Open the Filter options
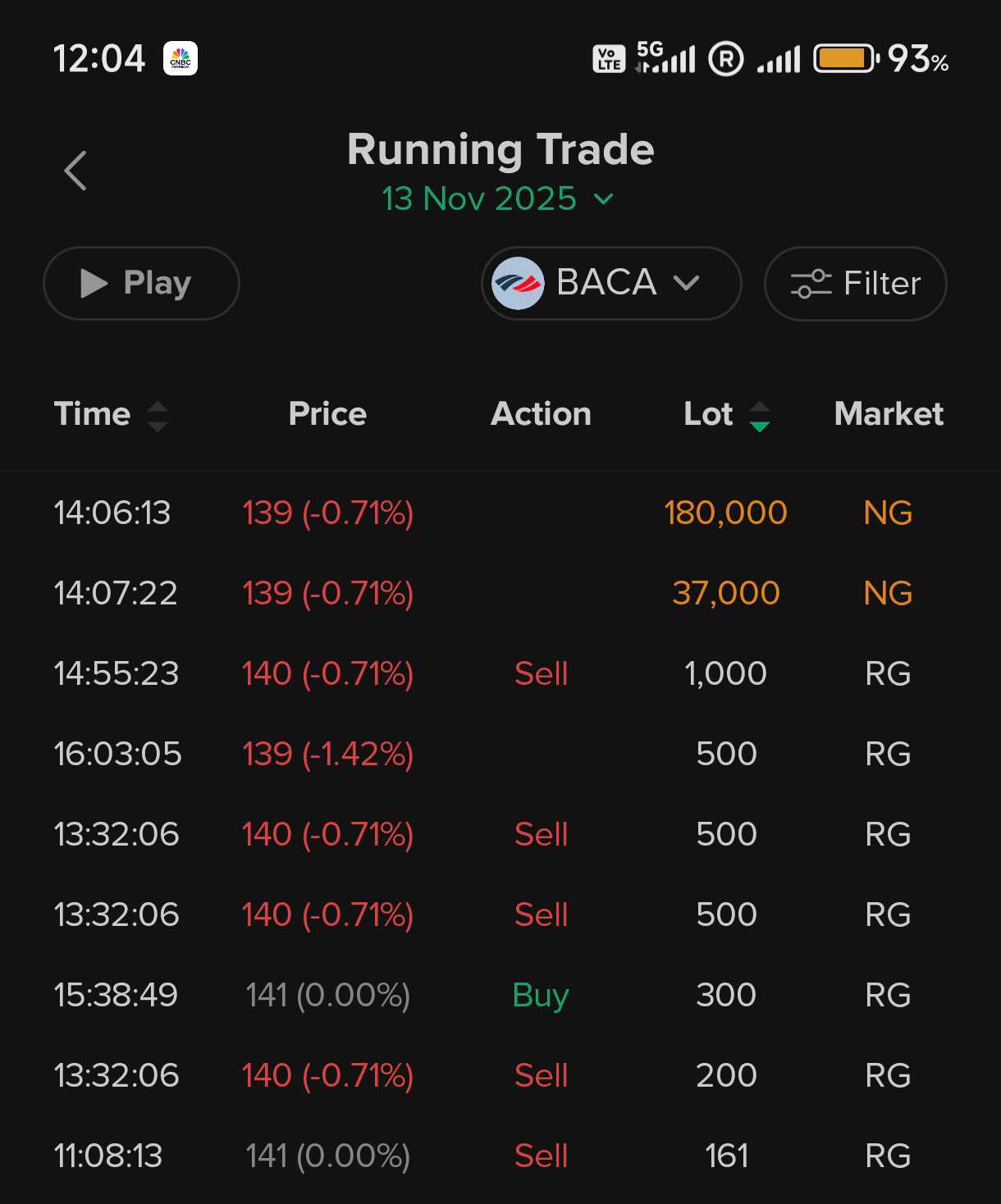1001x1204 pixels. [x=855, y=284]
